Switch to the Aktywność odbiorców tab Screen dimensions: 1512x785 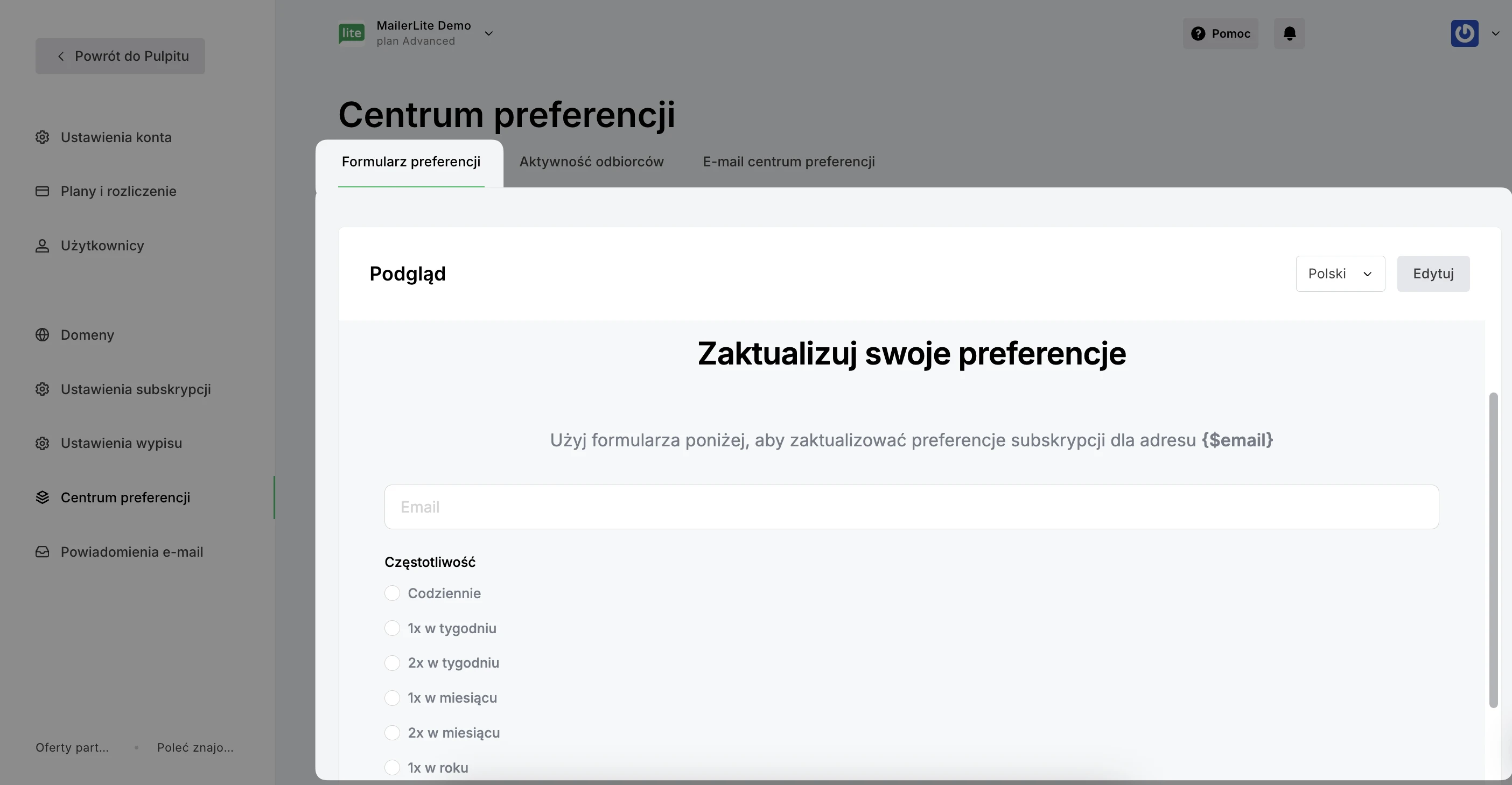(x=591, y=162)
